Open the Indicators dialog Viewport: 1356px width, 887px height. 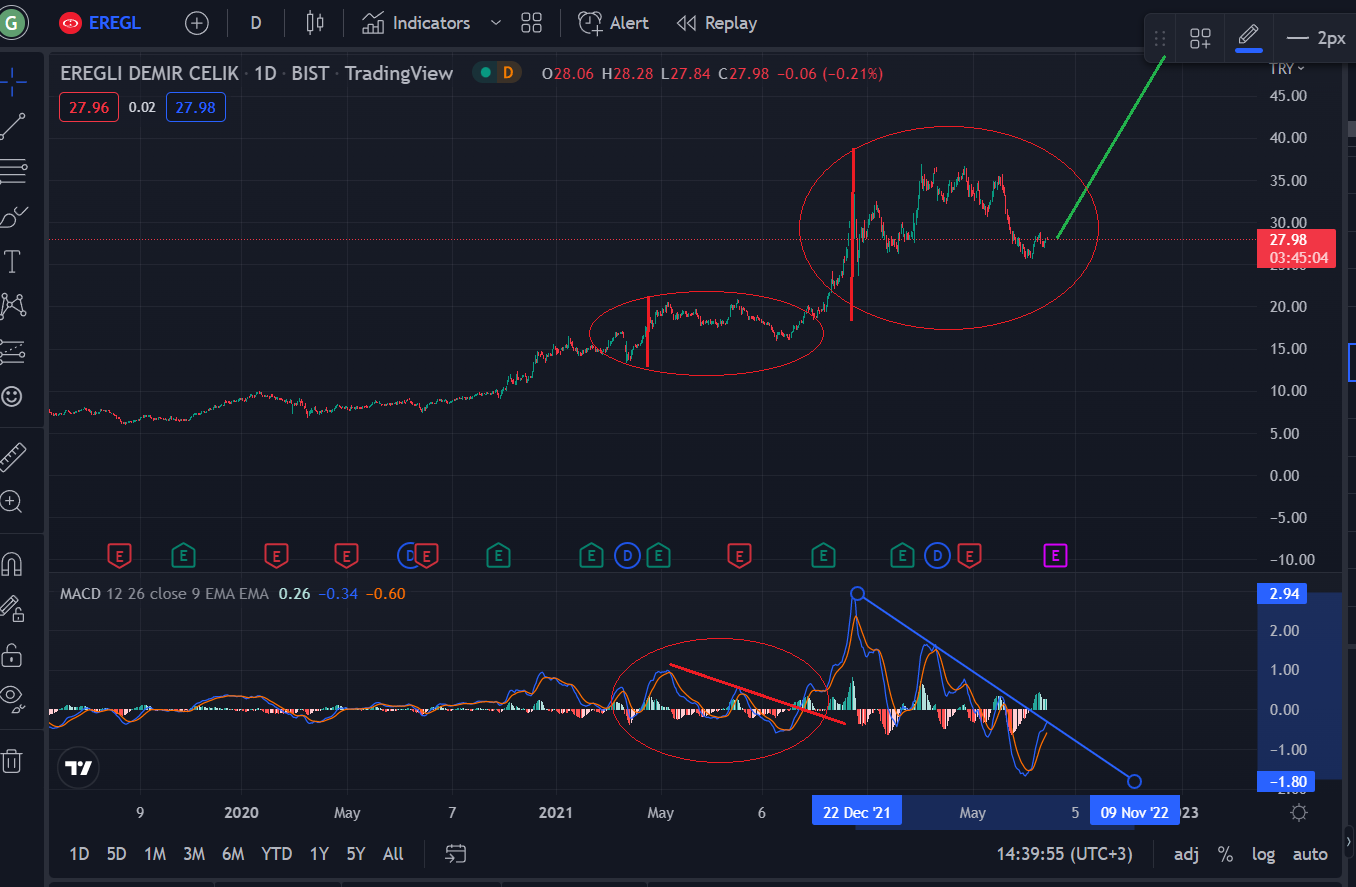(416, 23)
